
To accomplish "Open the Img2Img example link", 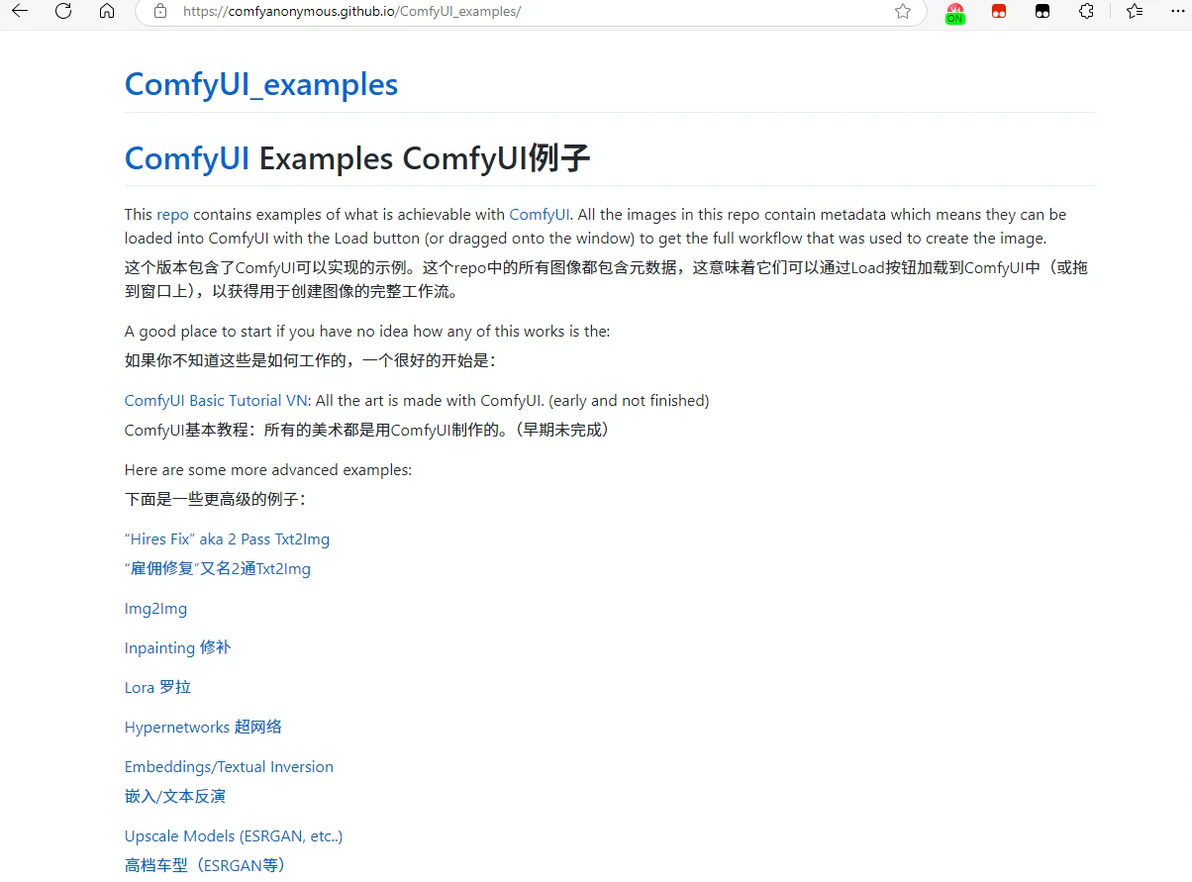I will tap(156, 608).
